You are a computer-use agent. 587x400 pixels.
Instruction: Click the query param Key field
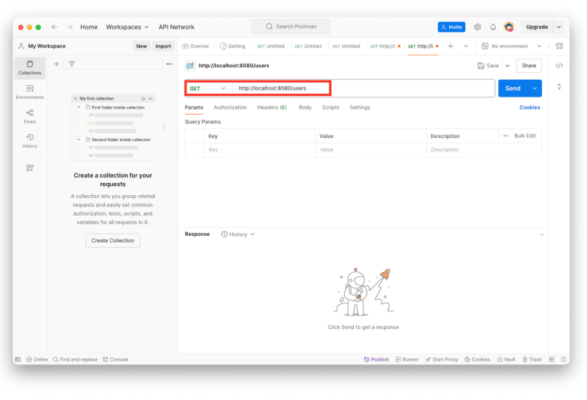coord(260,150)
